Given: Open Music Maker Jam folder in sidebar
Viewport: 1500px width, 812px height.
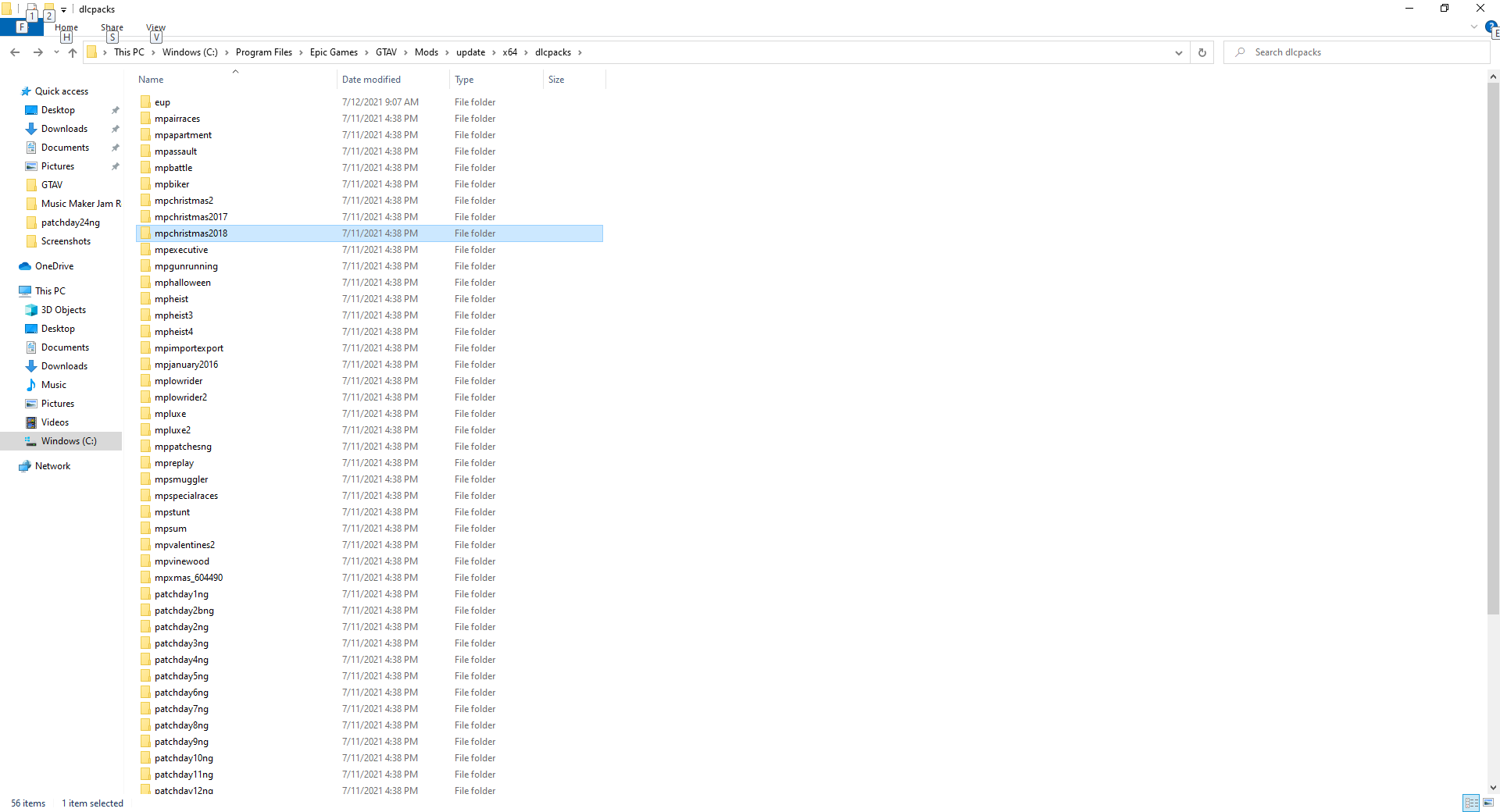Looking at the screenshot, I should 81,204.
